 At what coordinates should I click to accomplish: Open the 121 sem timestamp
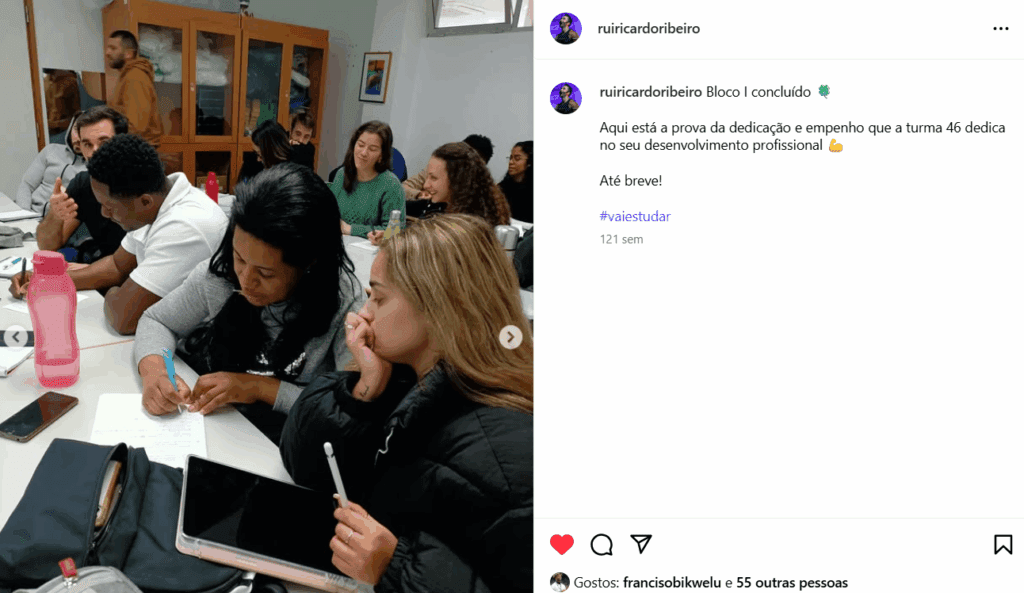point(621,239)
